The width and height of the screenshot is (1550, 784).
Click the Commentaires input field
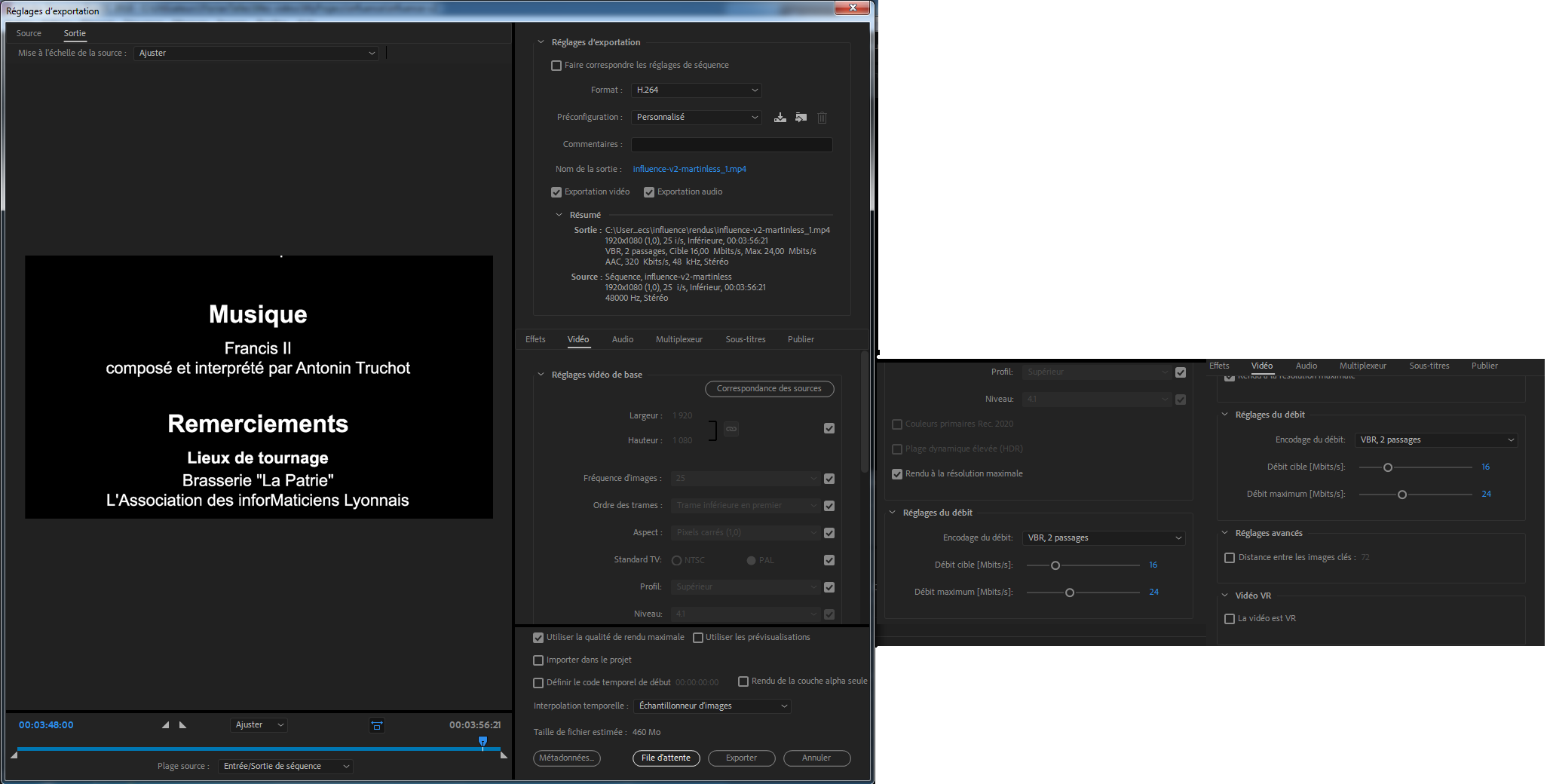click(x=731, y=144)
